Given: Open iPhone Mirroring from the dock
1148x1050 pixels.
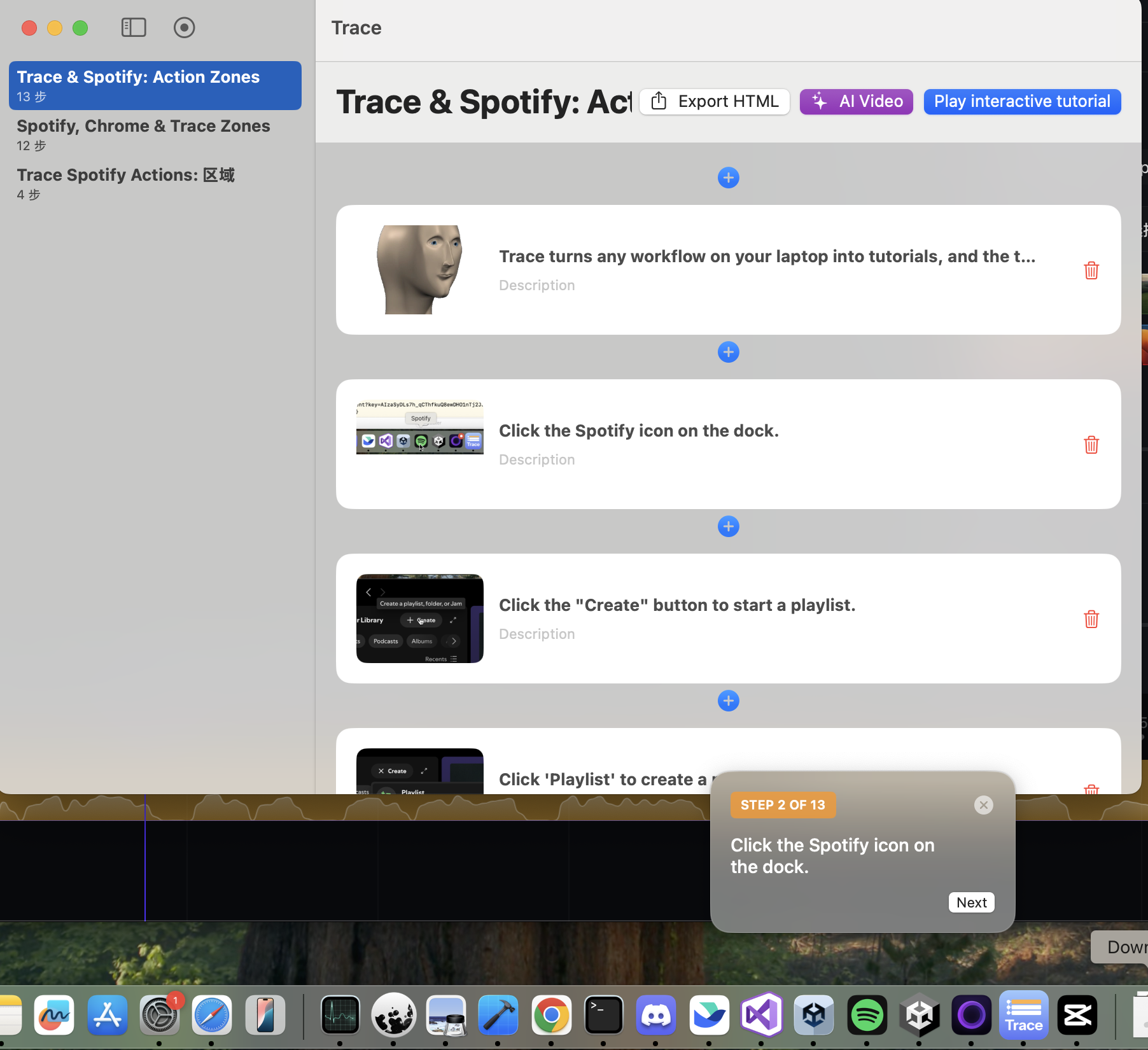Looking at the screenshot, I should [265, 1015].
